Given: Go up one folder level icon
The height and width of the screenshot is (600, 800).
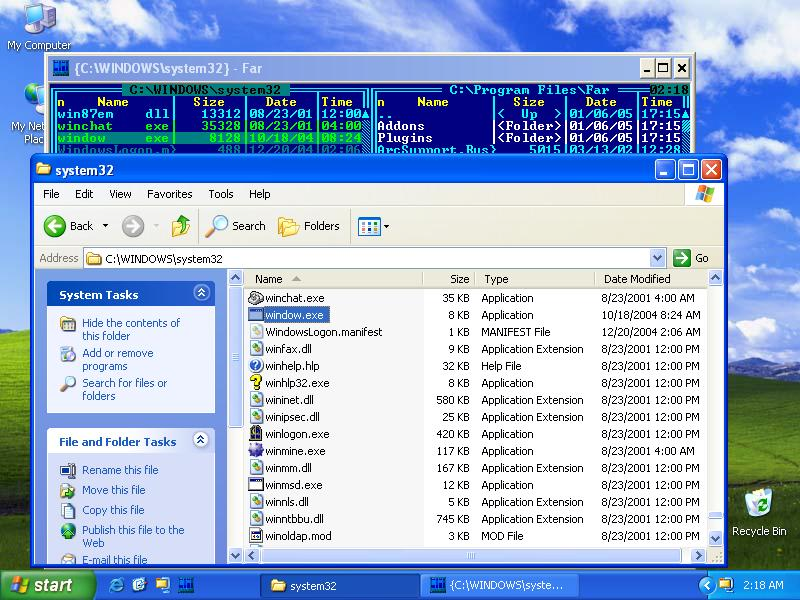Looking at the screenshot, I should (x=181, y=226).
